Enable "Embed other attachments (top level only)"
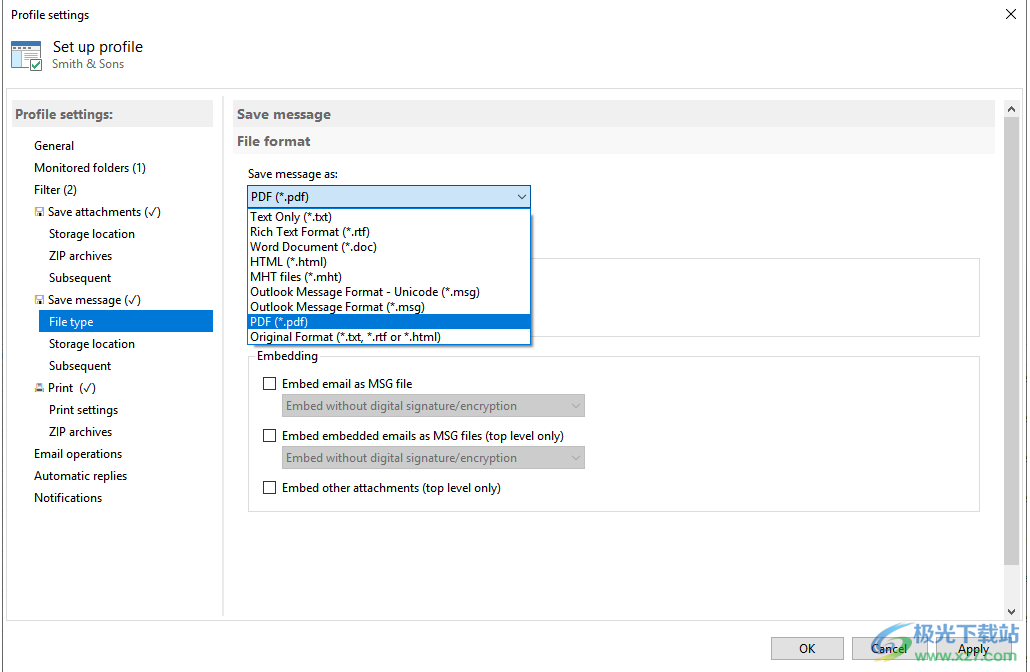Screen dimensions: 1030x672 point(269,487)
